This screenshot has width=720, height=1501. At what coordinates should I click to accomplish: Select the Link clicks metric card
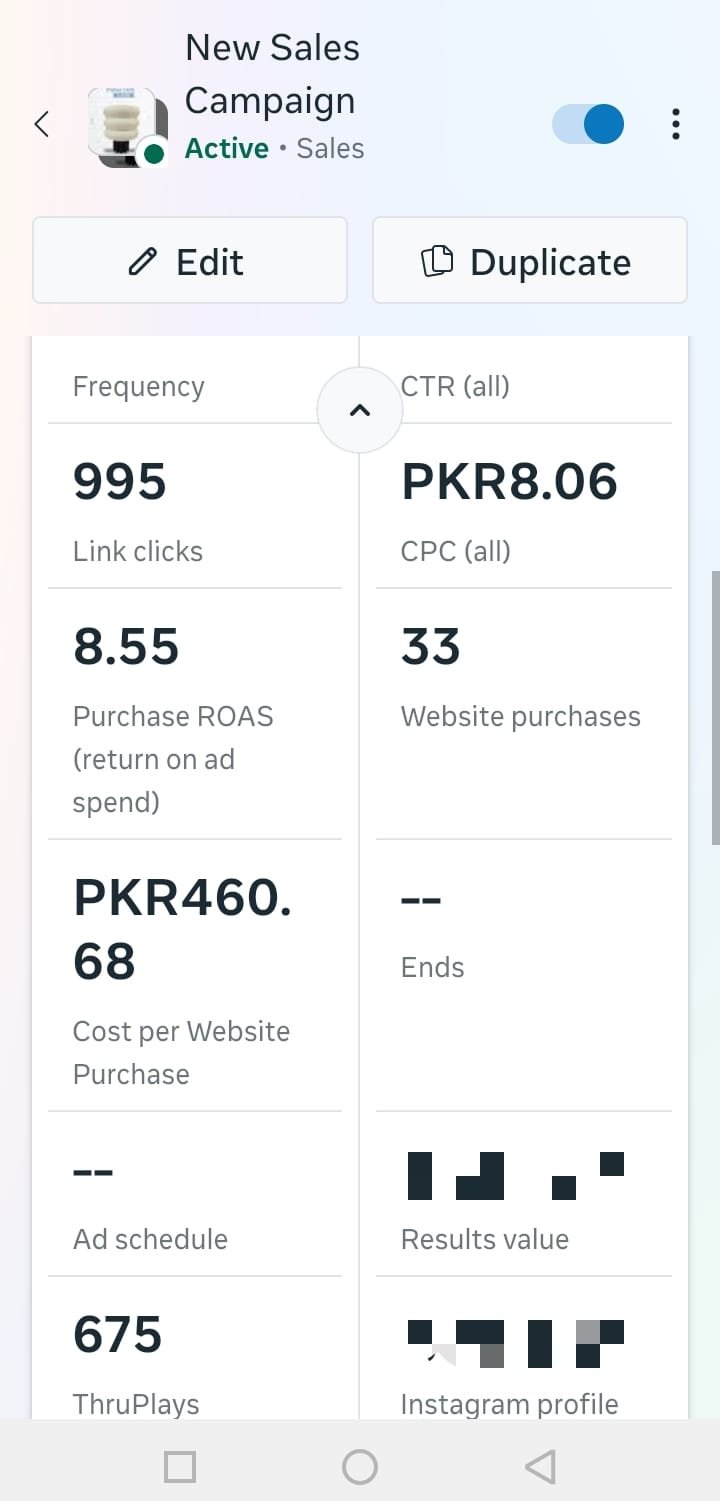coord(195,507)
